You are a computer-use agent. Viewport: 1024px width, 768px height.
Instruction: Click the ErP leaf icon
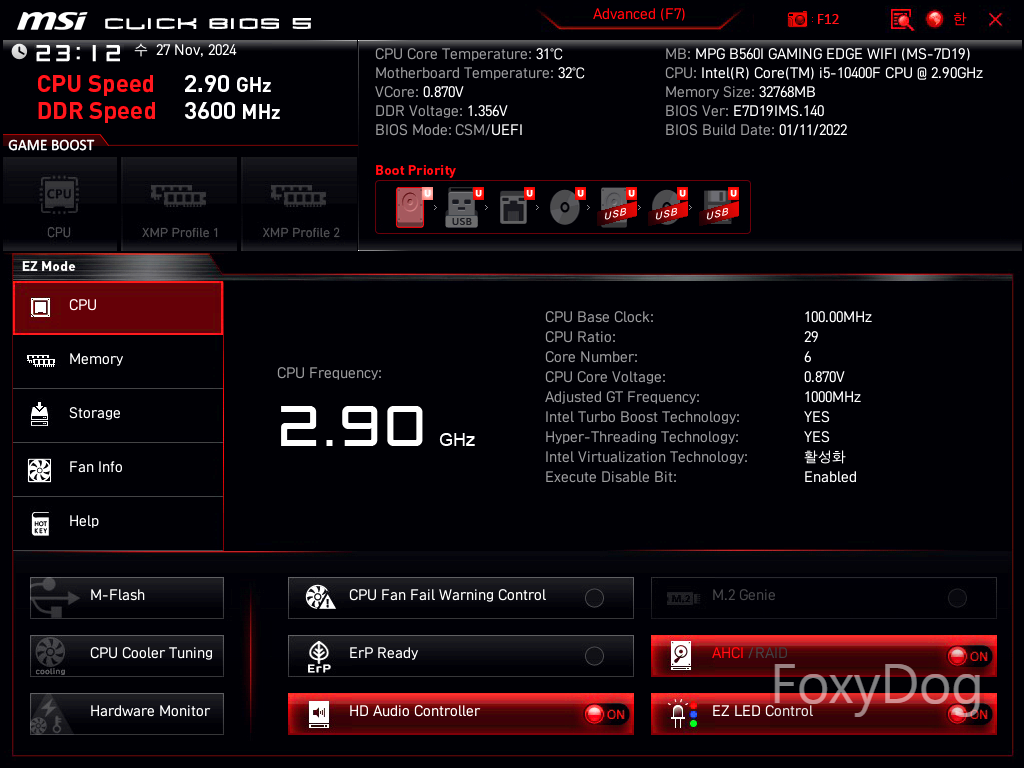[x=319, y=656]
